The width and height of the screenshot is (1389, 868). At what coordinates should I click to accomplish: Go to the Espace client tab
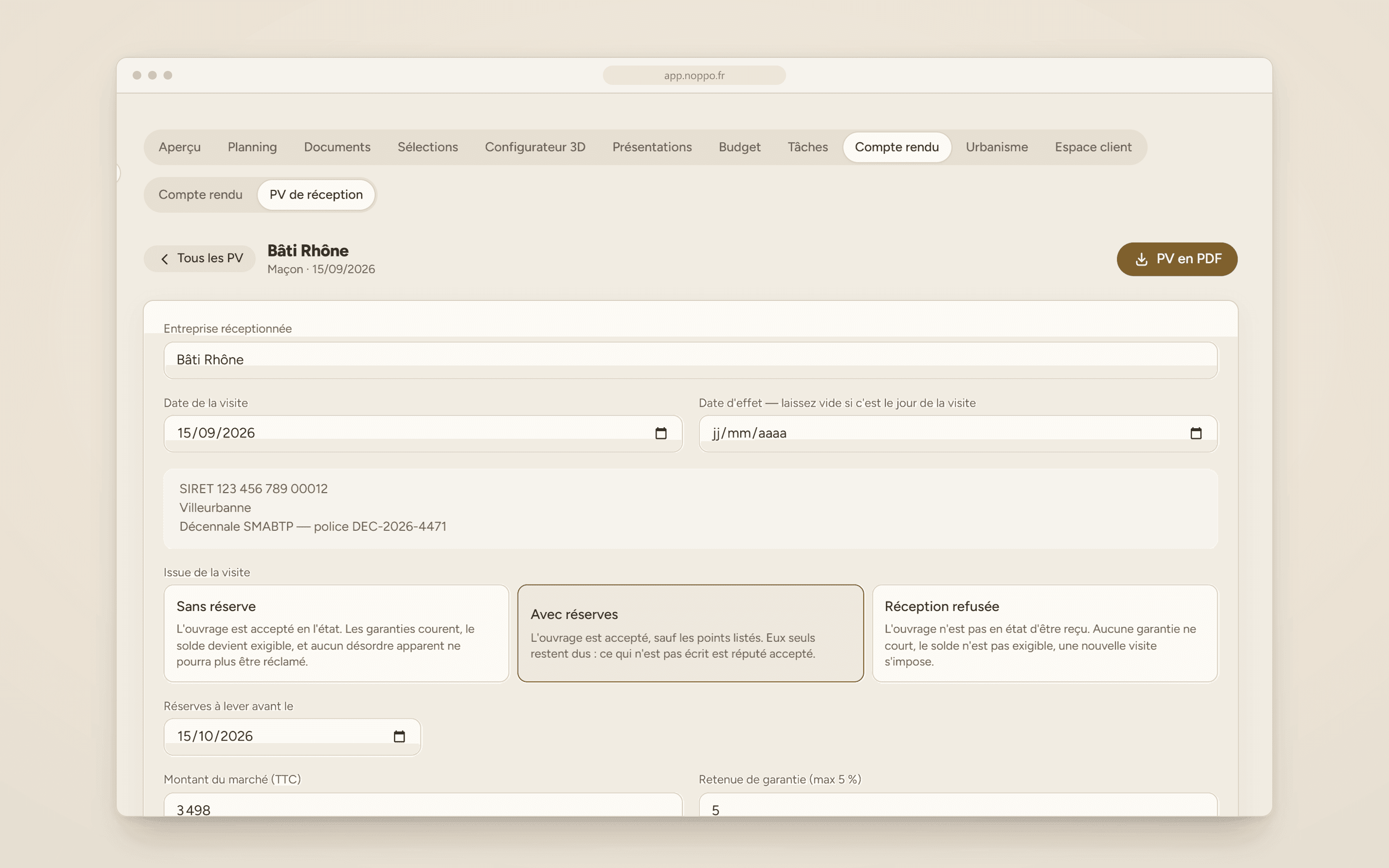[x=1093, y=147]
